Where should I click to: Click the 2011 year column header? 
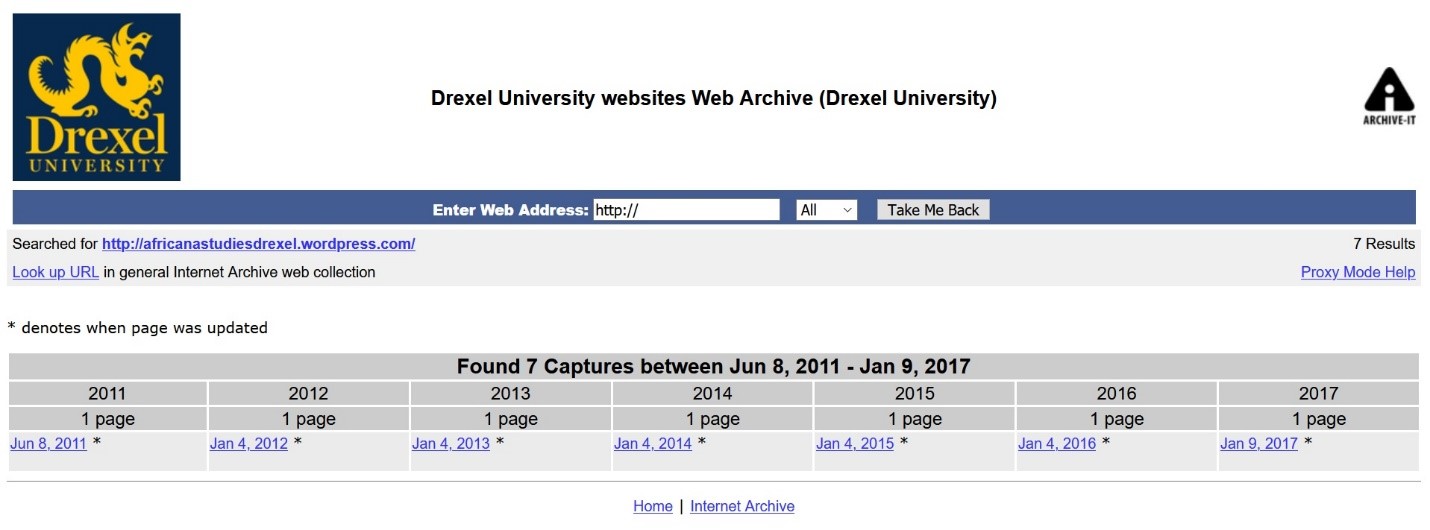point(108,393)
